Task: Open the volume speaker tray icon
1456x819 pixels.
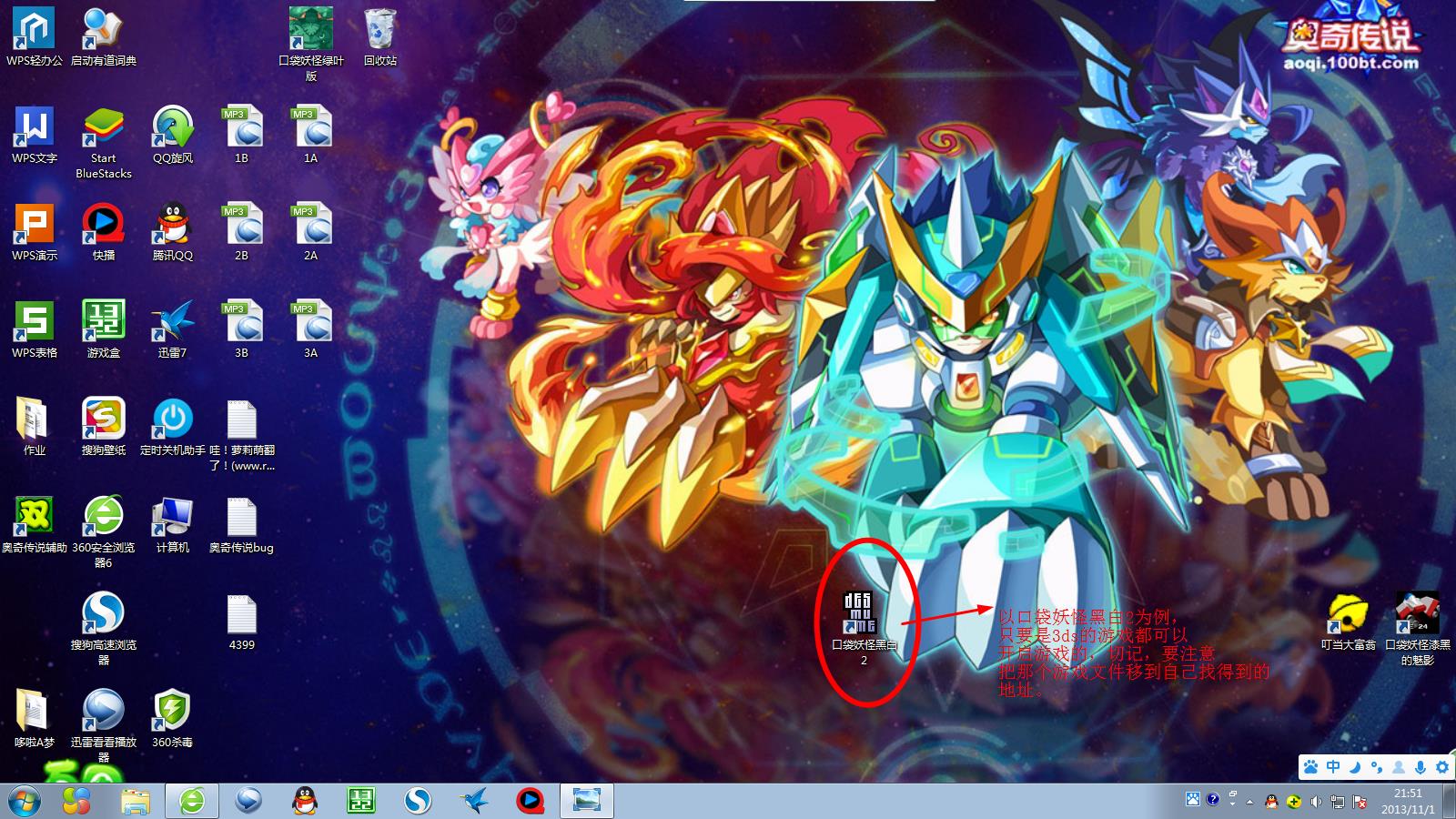Action: click(1316, 802)
